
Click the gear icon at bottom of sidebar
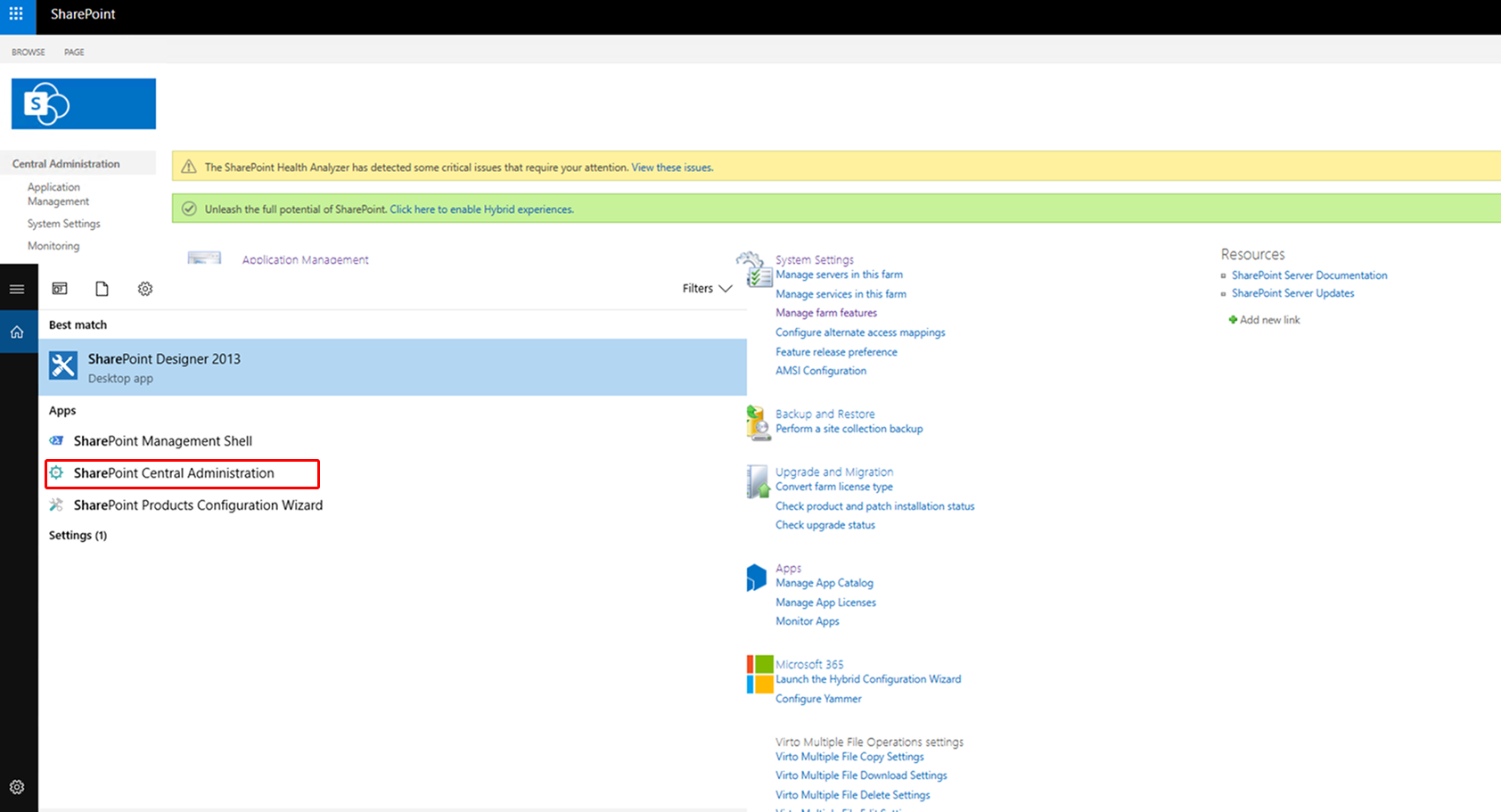(x=17, y=787)
